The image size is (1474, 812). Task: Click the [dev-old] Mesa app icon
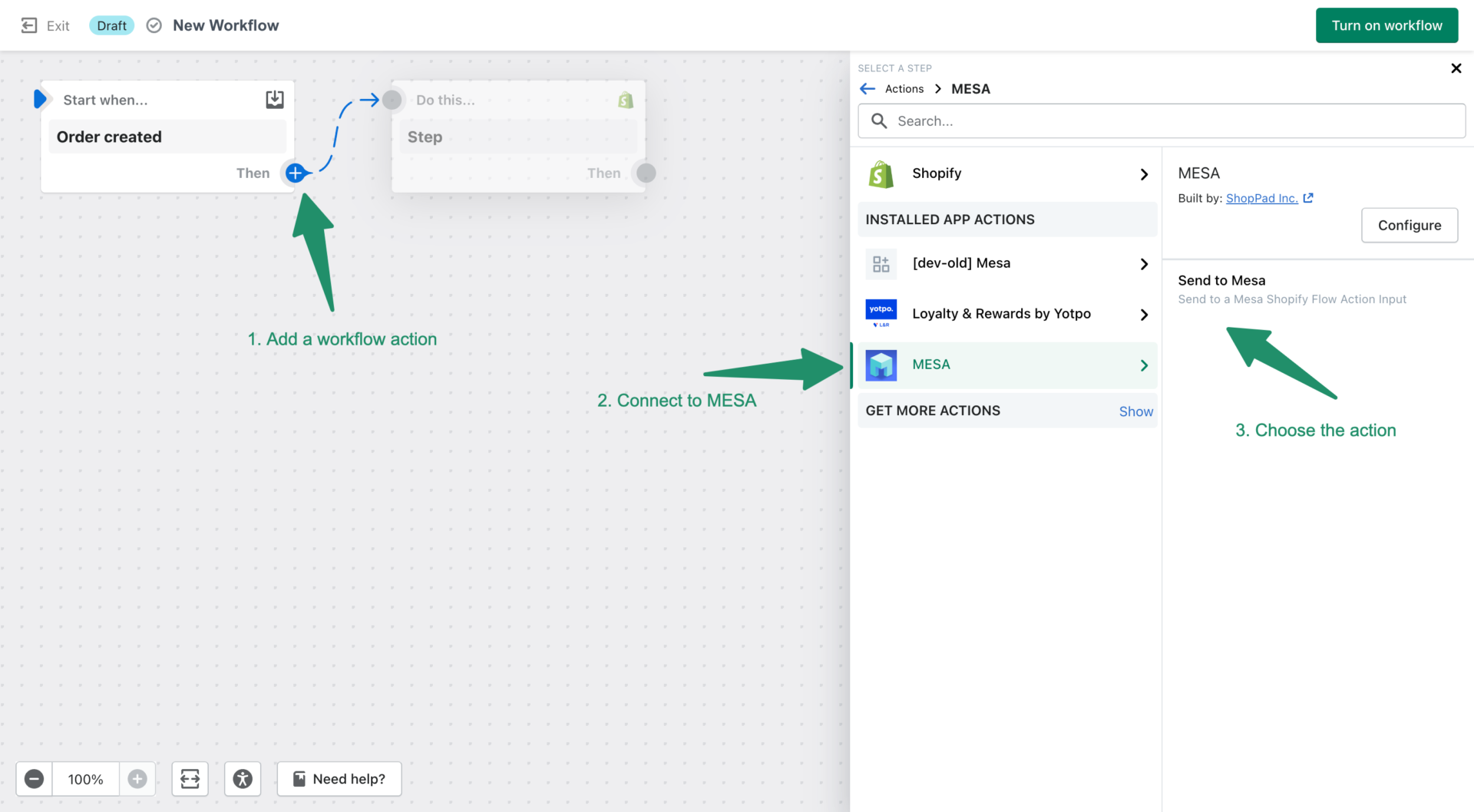click(x=881, y=263)
